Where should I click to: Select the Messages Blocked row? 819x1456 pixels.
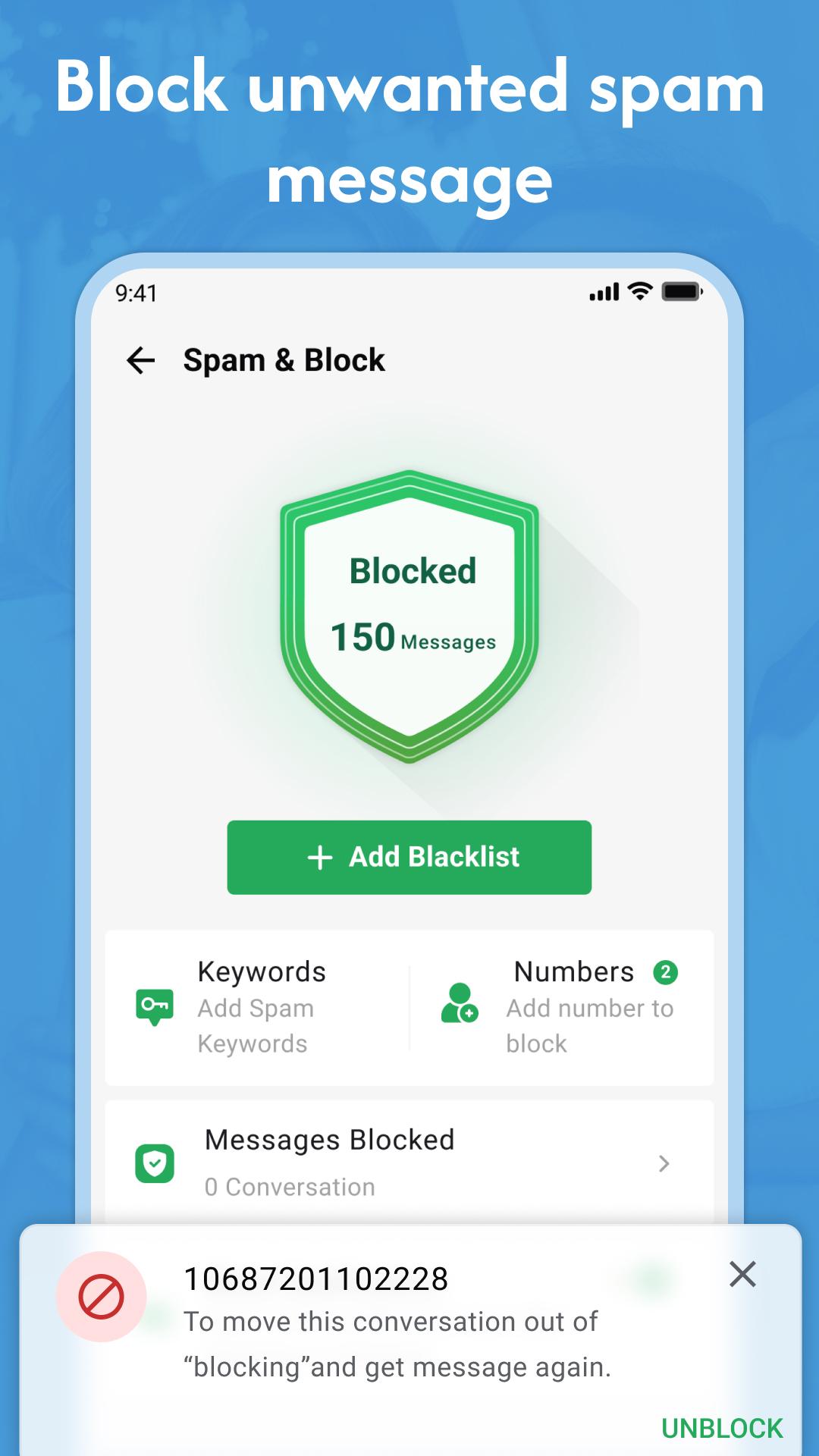point(409,1163)
